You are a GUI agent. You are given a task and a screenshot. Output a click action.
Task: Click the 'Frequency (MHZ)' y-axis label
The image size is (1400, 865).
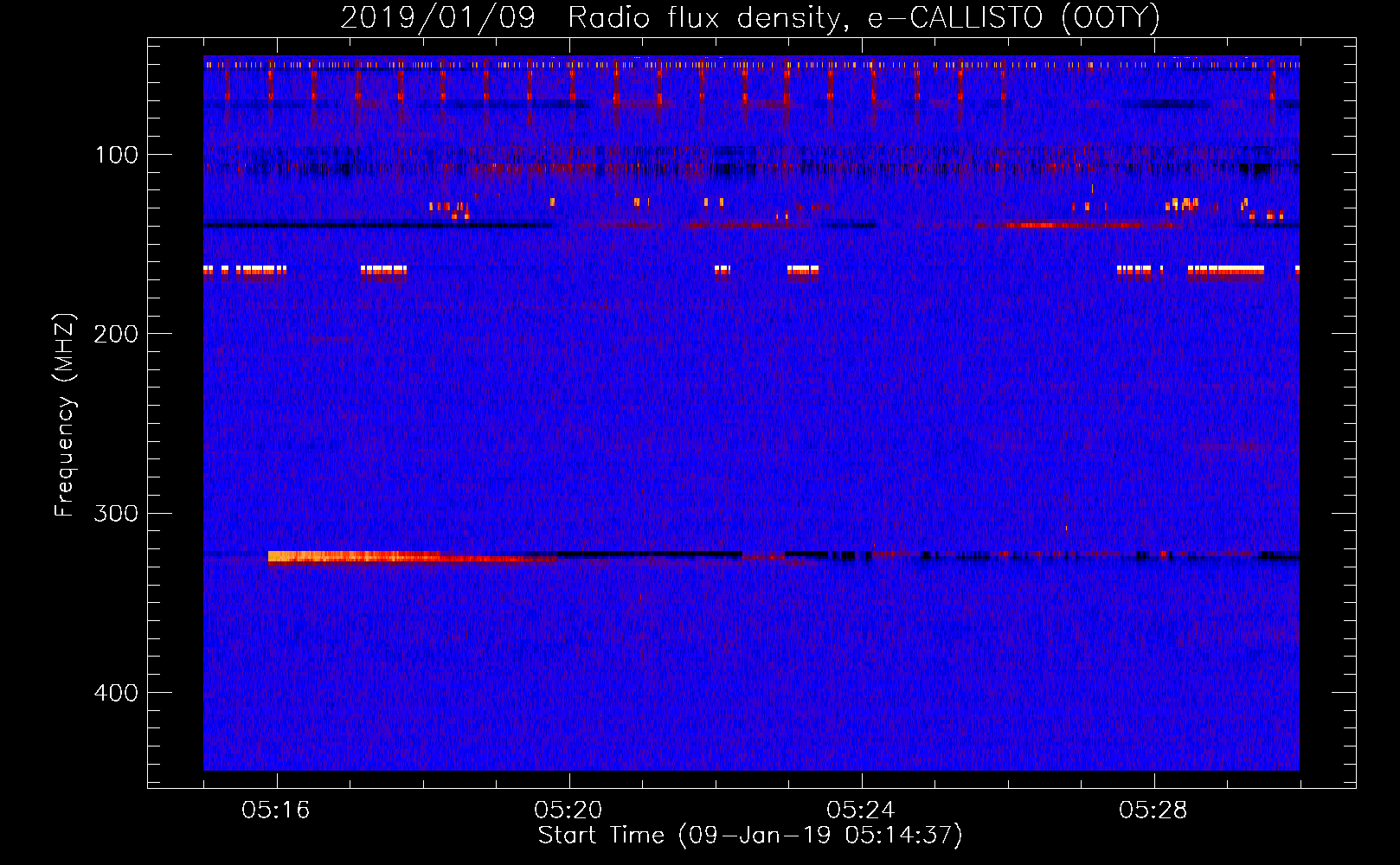tap(65, 415)
